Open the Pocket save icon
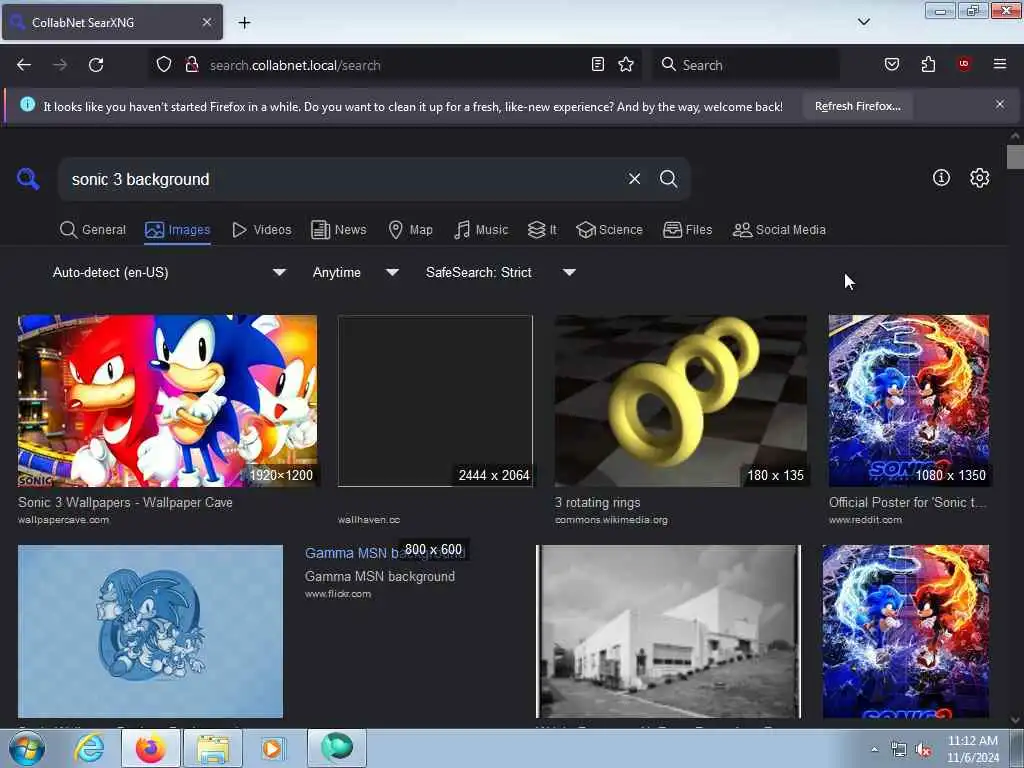The image size is (1024, 768). pos(891,64)
